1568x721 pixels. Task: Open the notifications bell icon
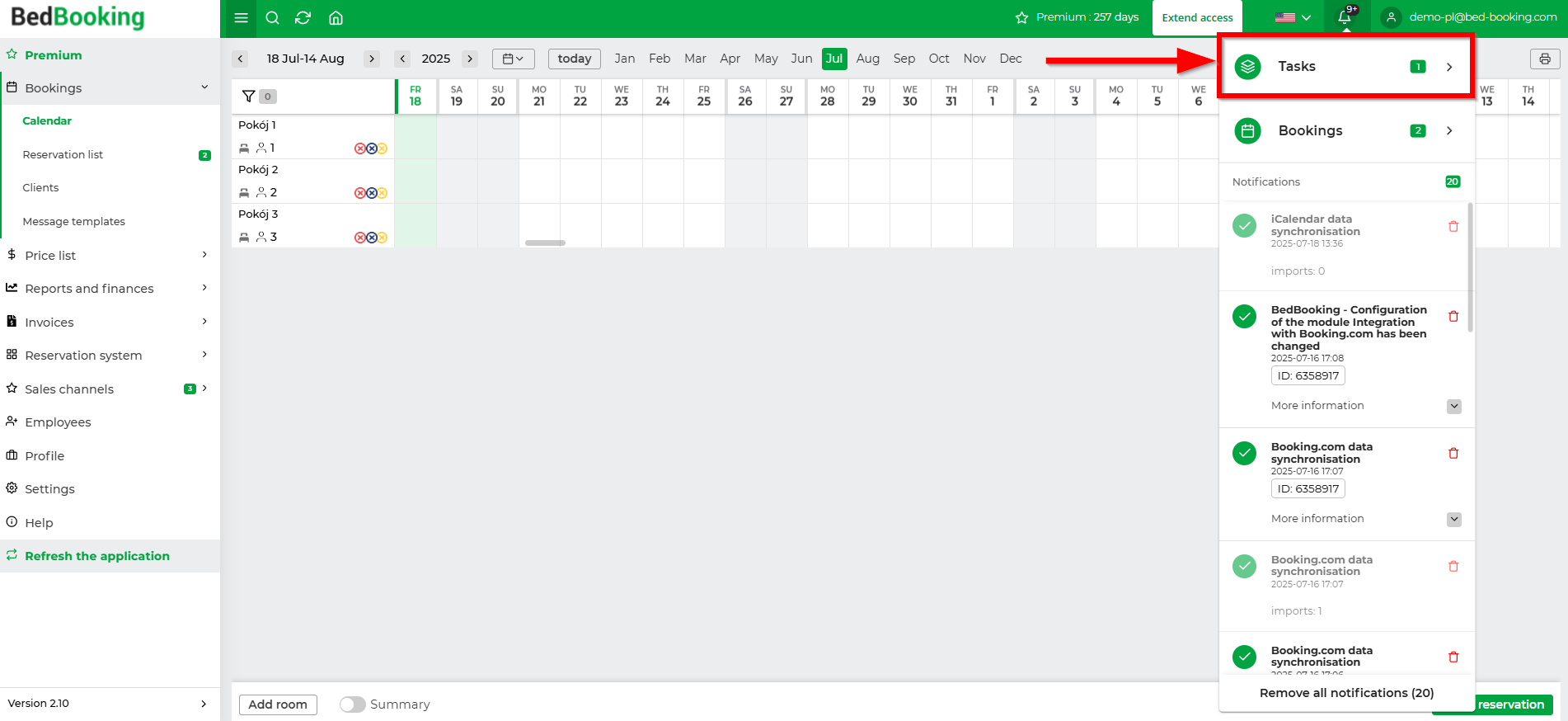(x=1345, y=16)
